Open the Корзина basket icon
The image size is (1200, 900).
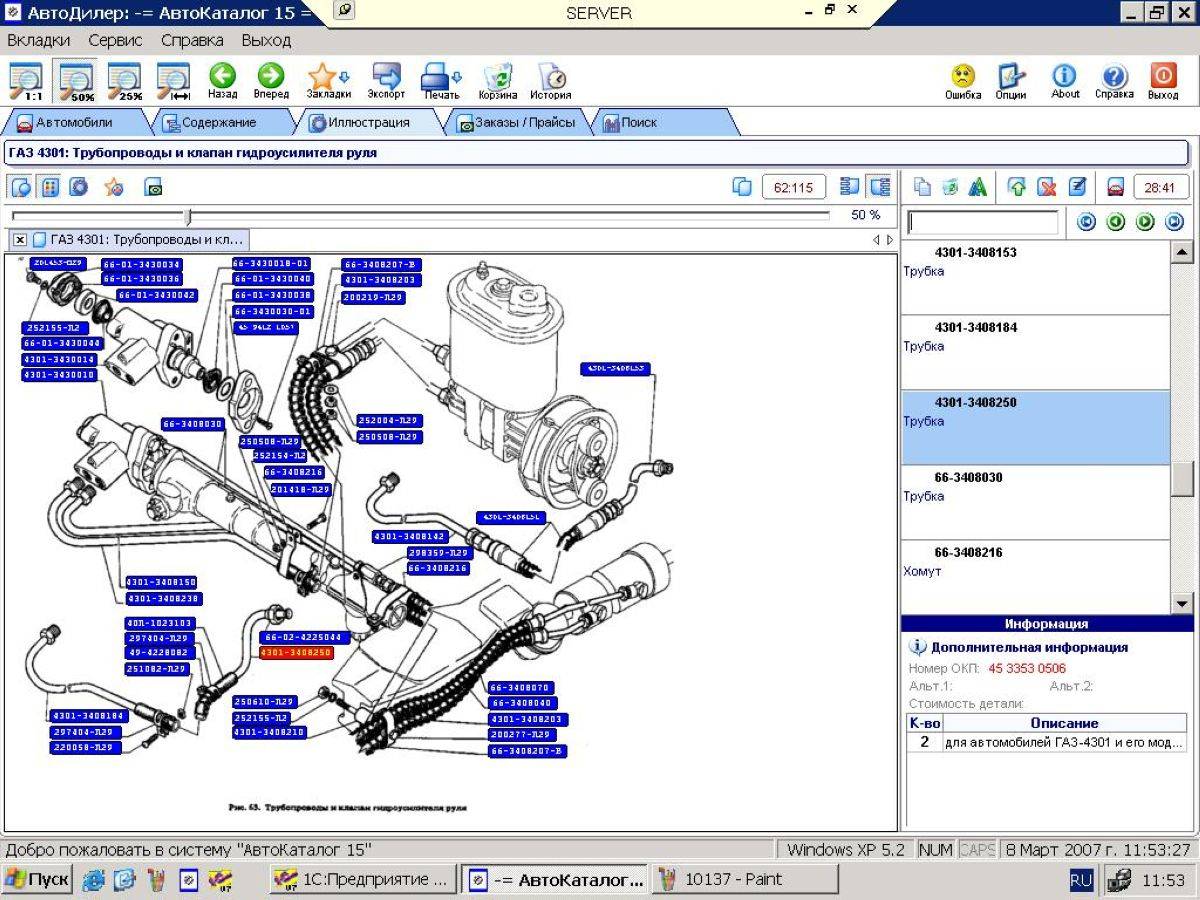497,77
